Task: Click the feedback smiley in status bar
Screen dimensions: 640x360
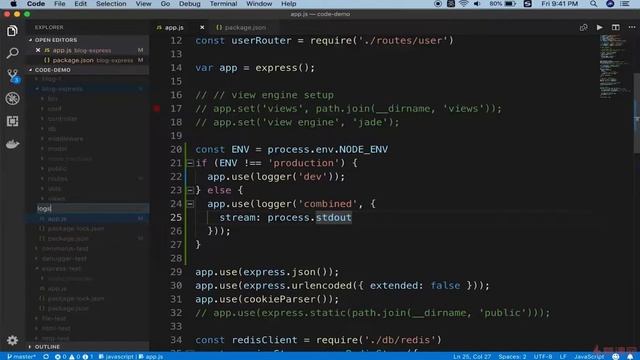Action: 616,356
